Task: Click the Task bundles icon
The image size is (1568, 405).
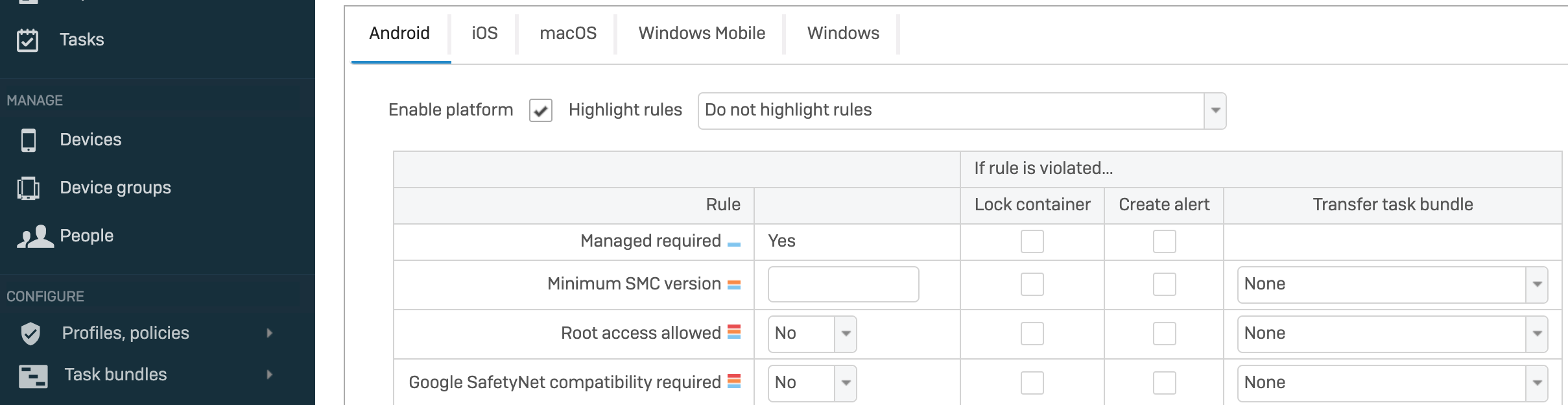Action: (x=33, y=376)
